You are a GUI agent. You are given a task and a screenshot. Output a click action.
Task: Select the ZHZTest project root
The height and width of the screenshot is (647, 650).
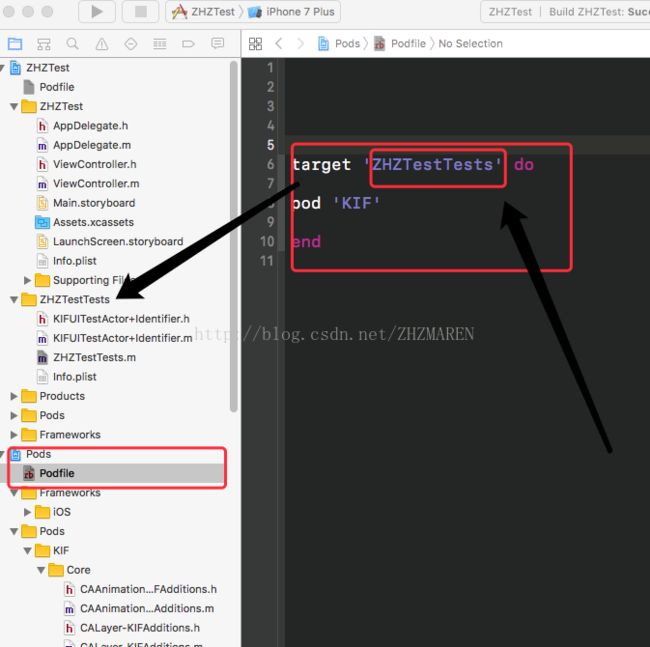pyautogui.click(x=48, y=68)
